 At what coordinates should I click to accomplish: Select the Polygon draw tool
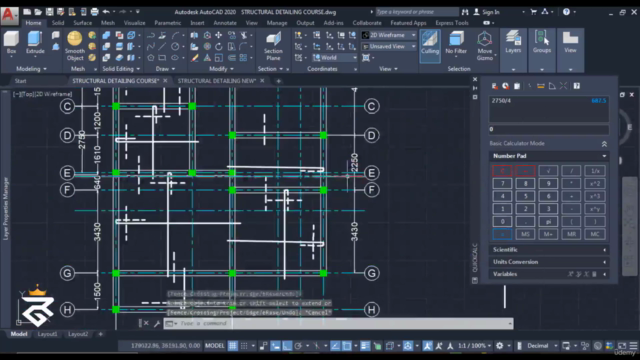pyautogui.click(x=151, y=58)
